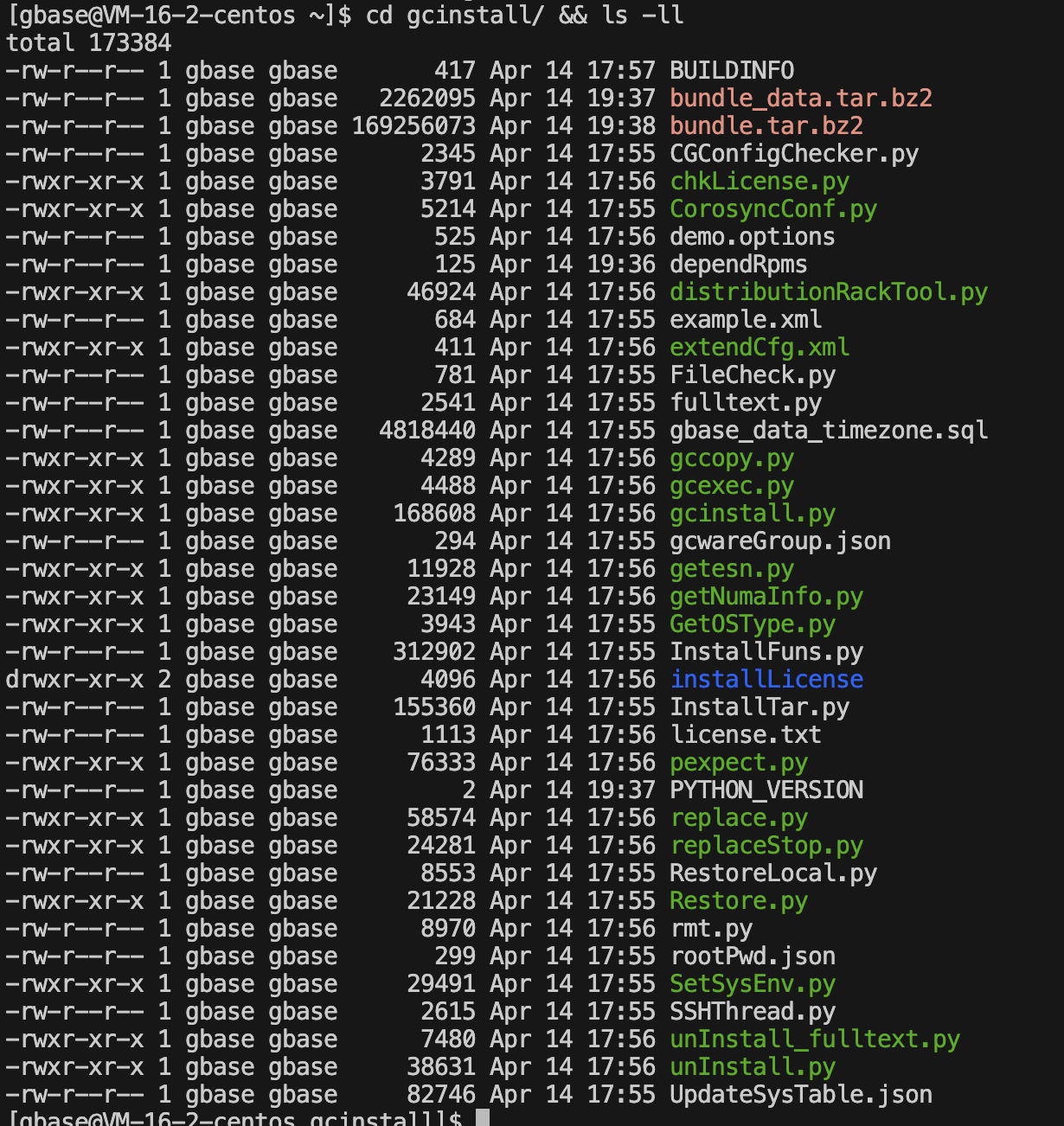Select the license.txt filename
The width and height of the screenshot is (1064, 1126).
(746, 735)
